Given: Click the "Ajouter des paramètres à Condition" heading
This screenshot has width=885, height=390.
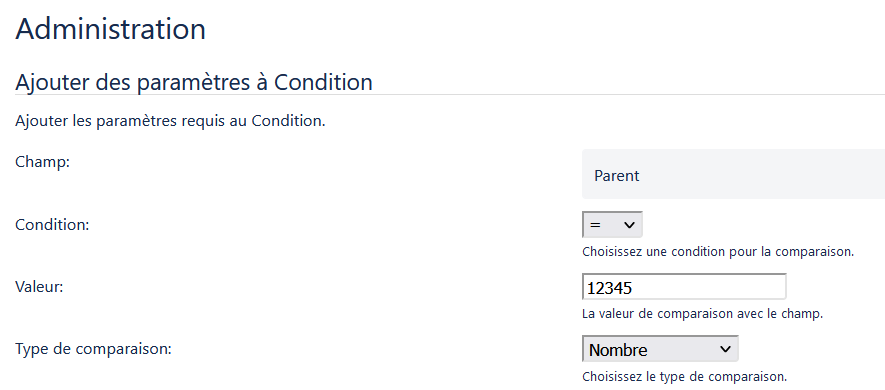Looking at the screenshot, I should [194, 82].
